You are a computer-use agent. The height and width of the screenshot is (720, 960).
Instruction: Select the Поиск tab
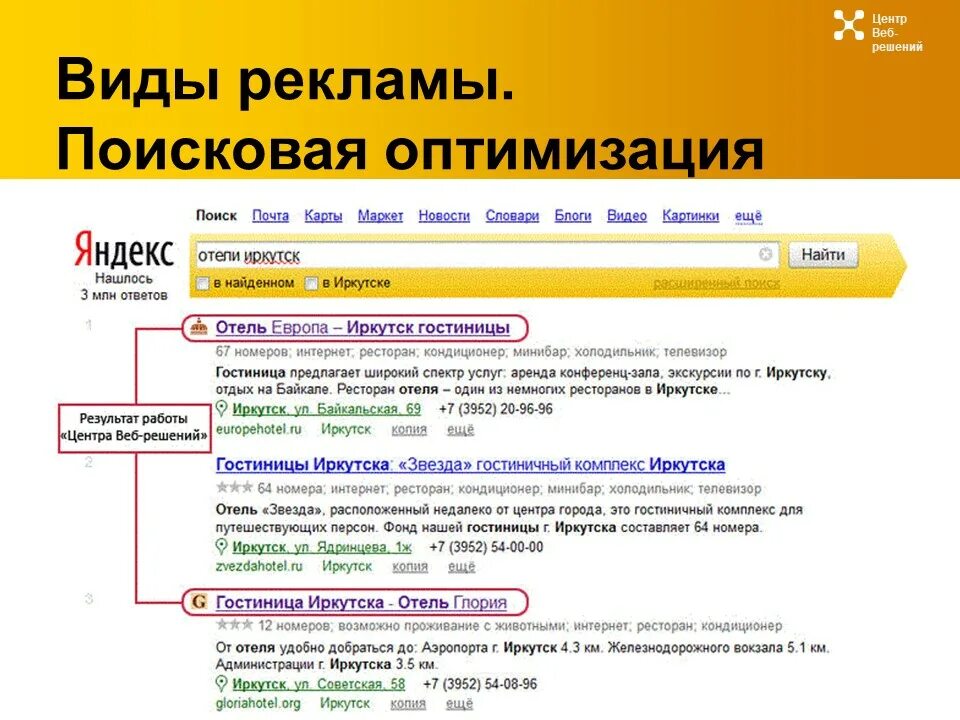click(216, 216)
